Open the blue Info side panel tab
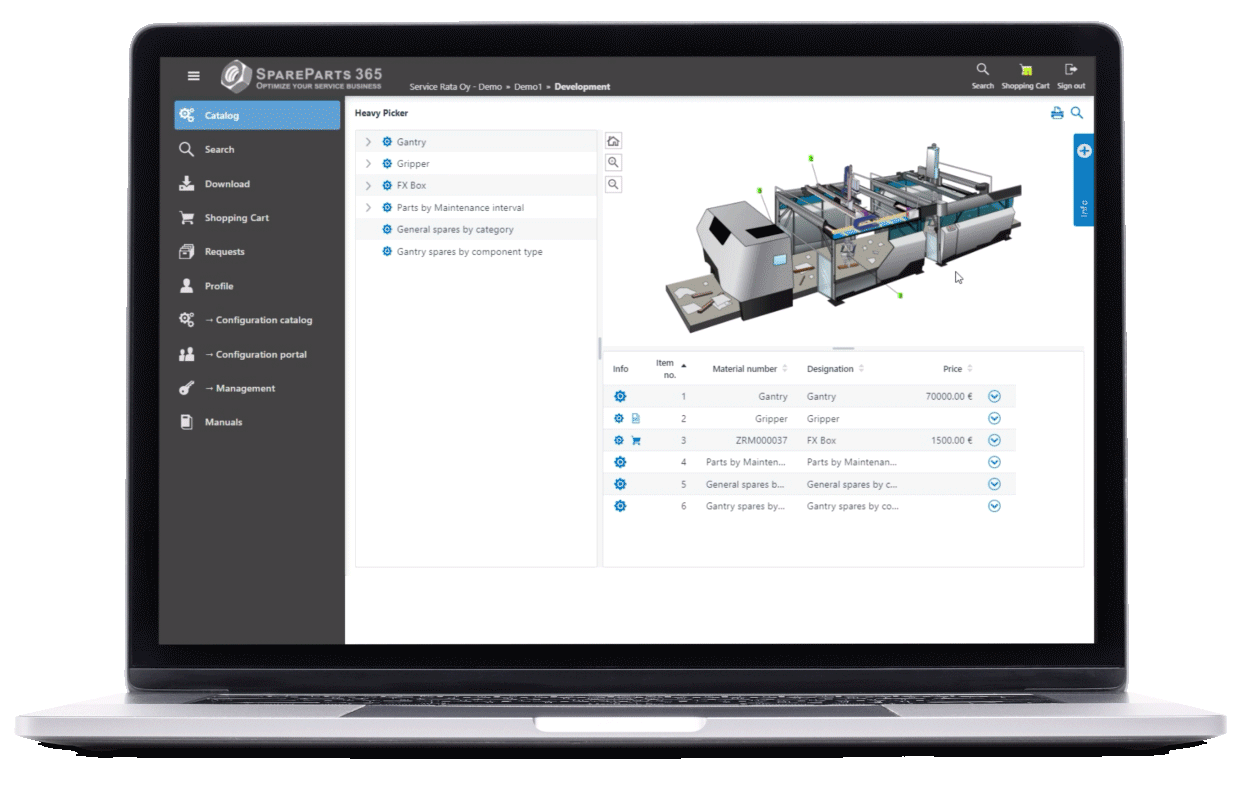This screenshot has height=795, width=1243. (x=1084, y=181)
